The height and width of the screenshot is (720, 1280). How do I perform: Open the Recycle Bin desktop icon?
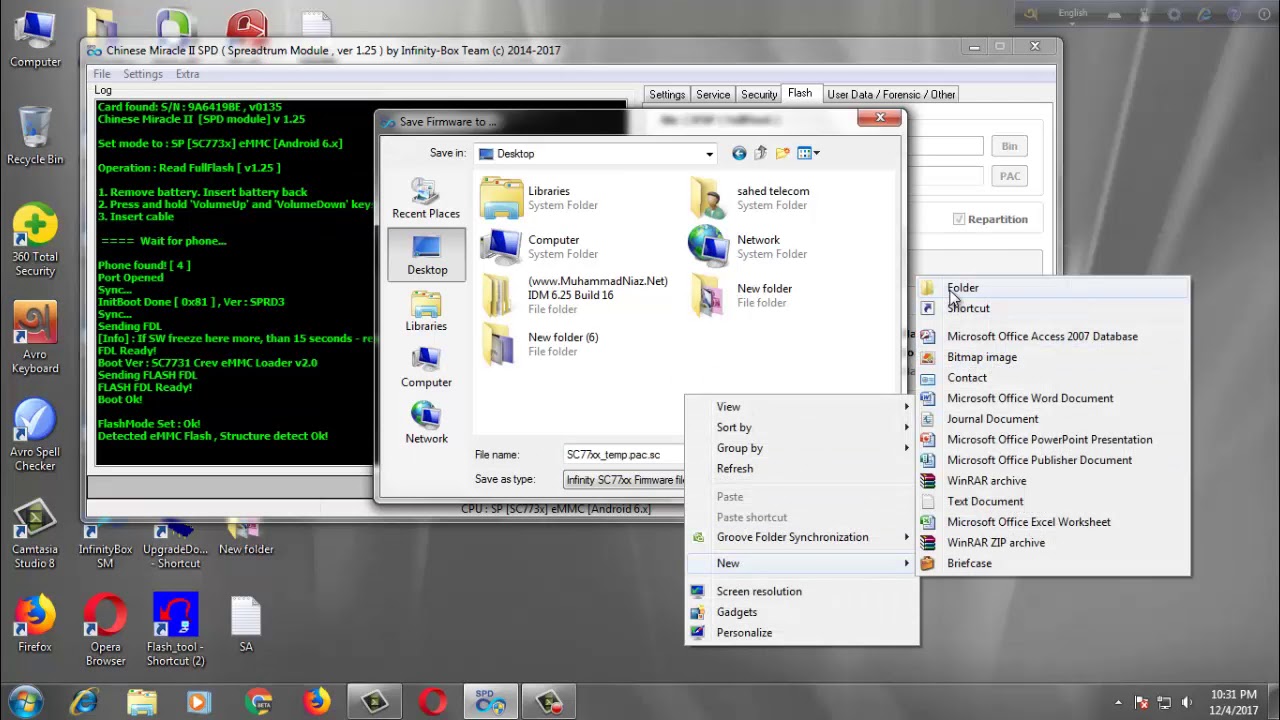click(x=35, y=136)
